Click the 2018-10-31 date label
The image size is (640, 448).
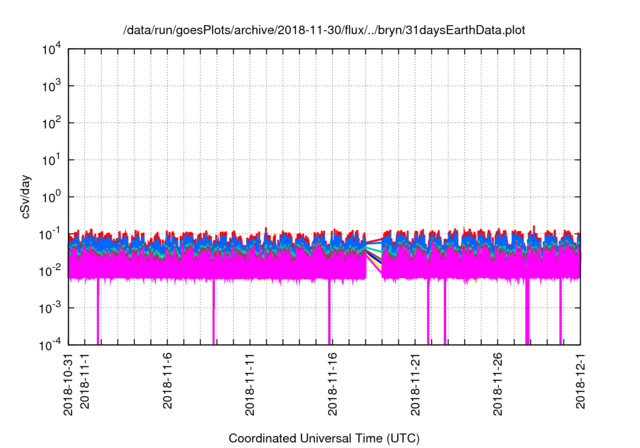click(x=68, y=385)
